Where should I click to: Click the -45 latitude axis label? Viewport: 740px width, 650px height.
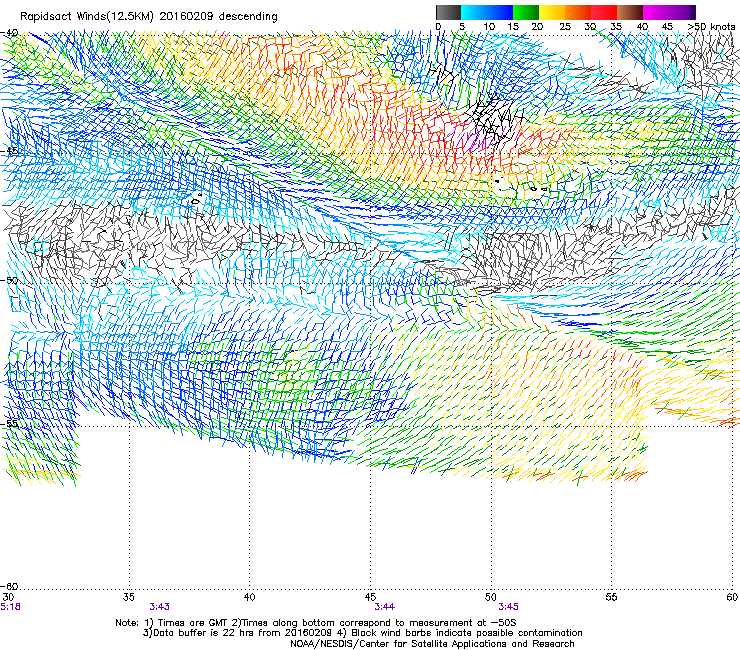(9, 151)
